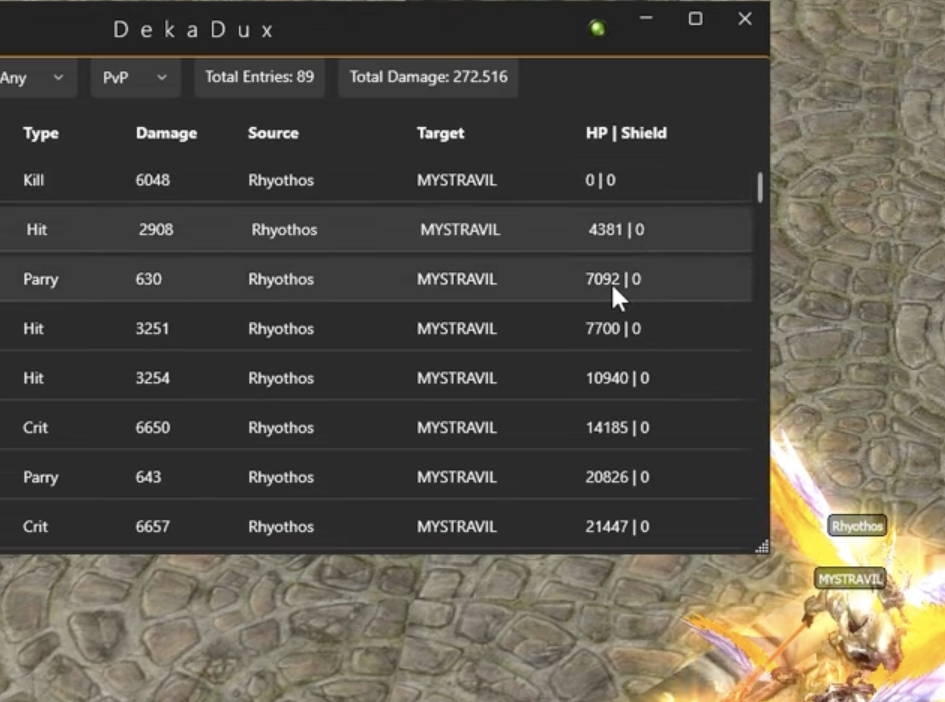Select HP value 10940 | 0
Screen dimensions: 945x702
[617, 378]
